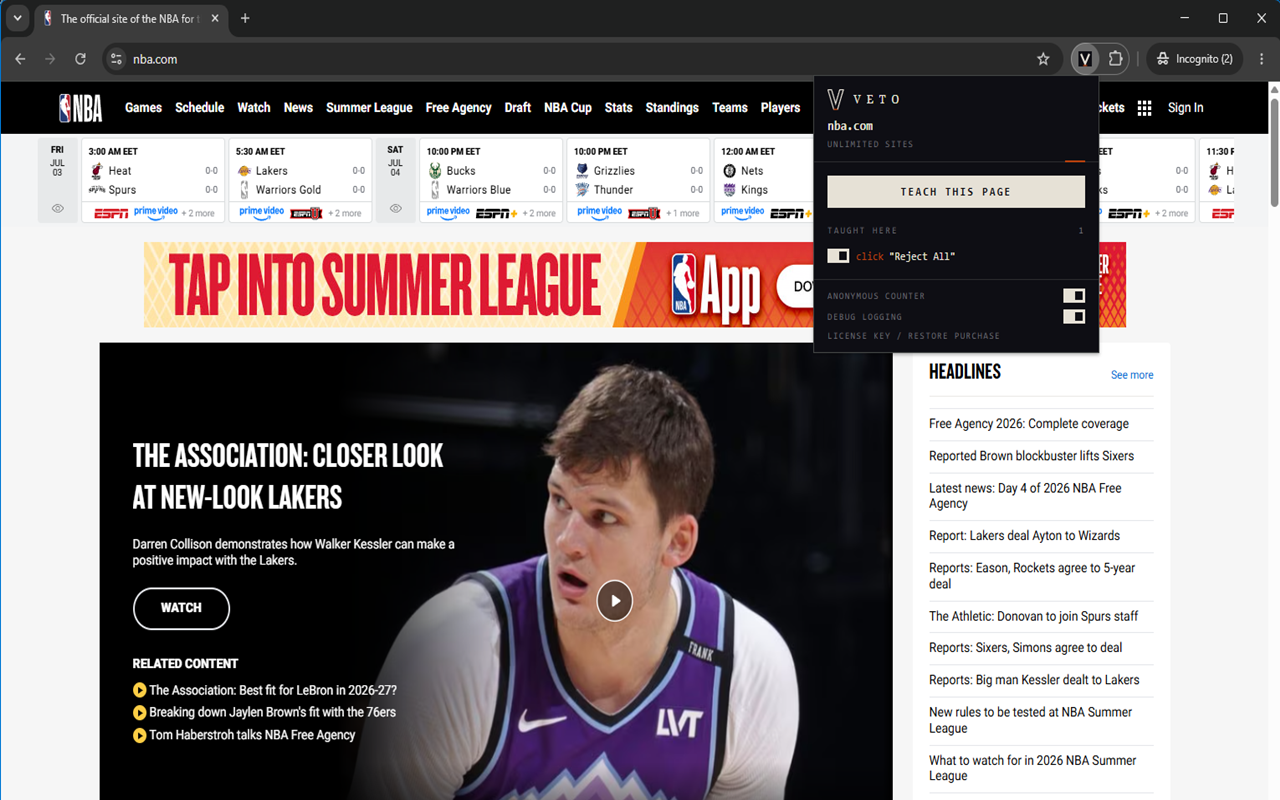The height and width of the screenshot is (800, 1280).
Task: Click the Grizzlies team logo in scoreboard
Action: (x=582, y=171)
